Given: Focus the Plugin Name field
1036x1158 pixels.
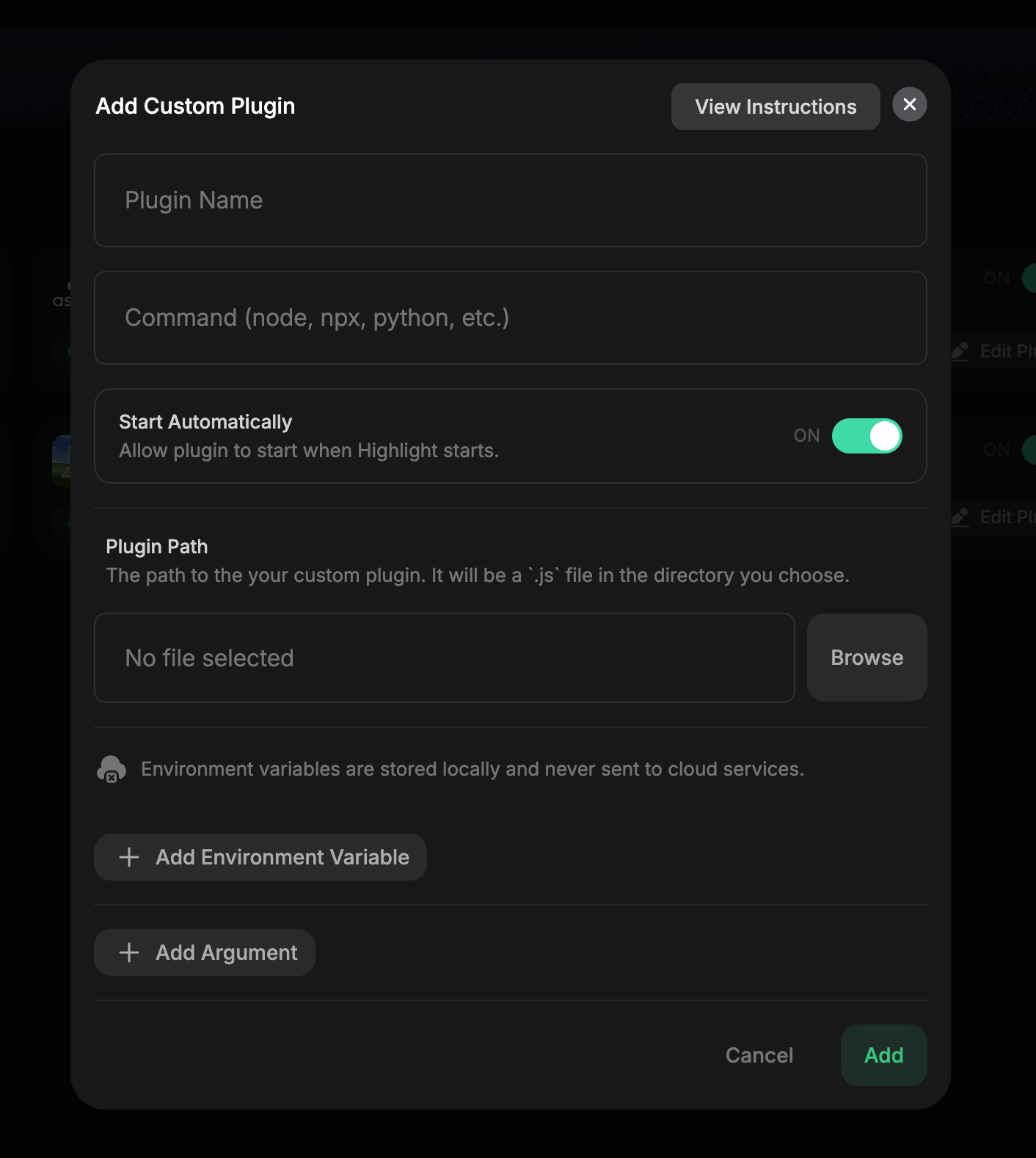Looking at the screenshot, I should (x=511, y=200).
